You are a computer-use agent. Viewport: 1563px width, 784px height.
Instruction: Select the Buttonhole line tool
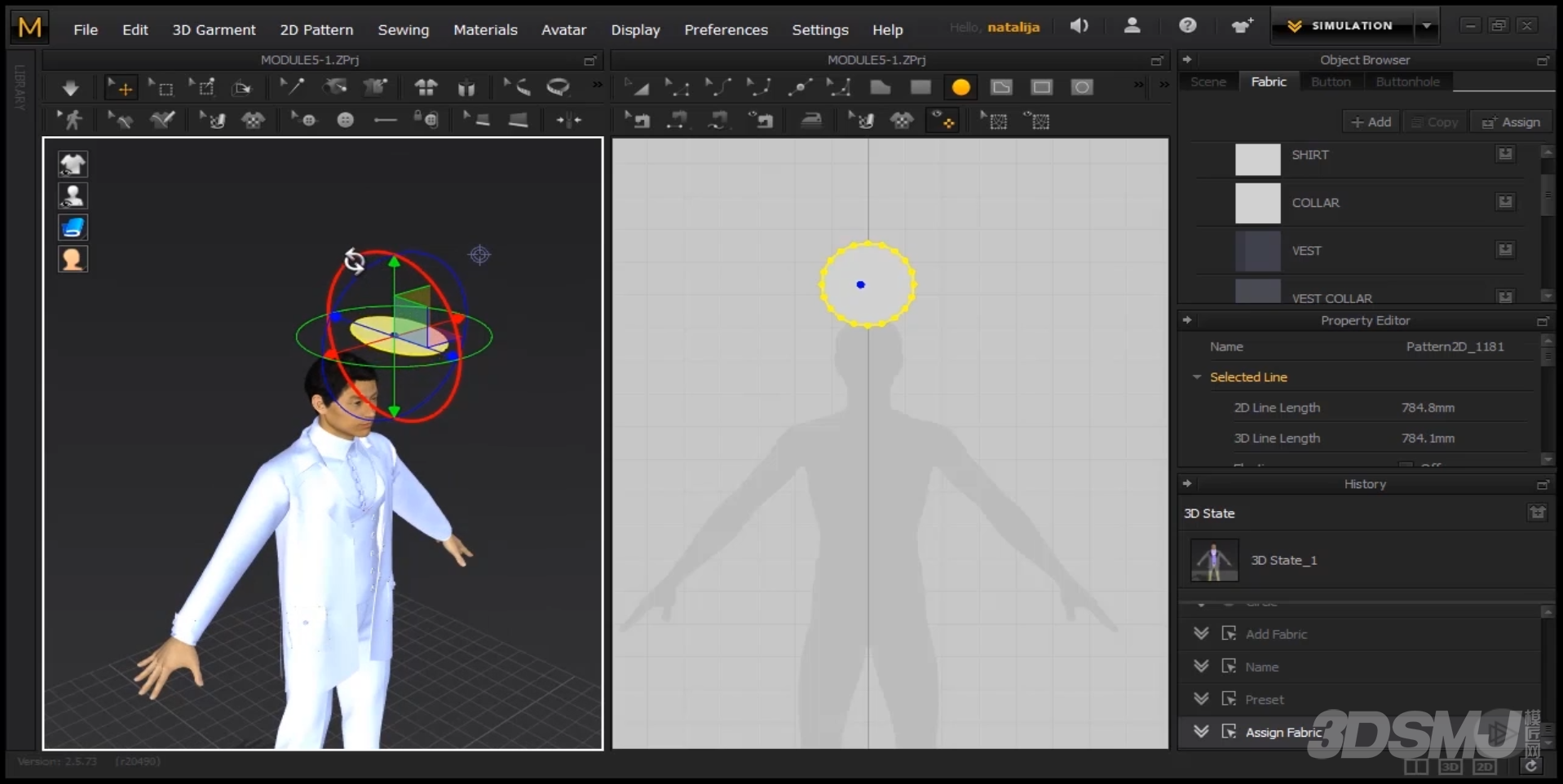point(385,121)
